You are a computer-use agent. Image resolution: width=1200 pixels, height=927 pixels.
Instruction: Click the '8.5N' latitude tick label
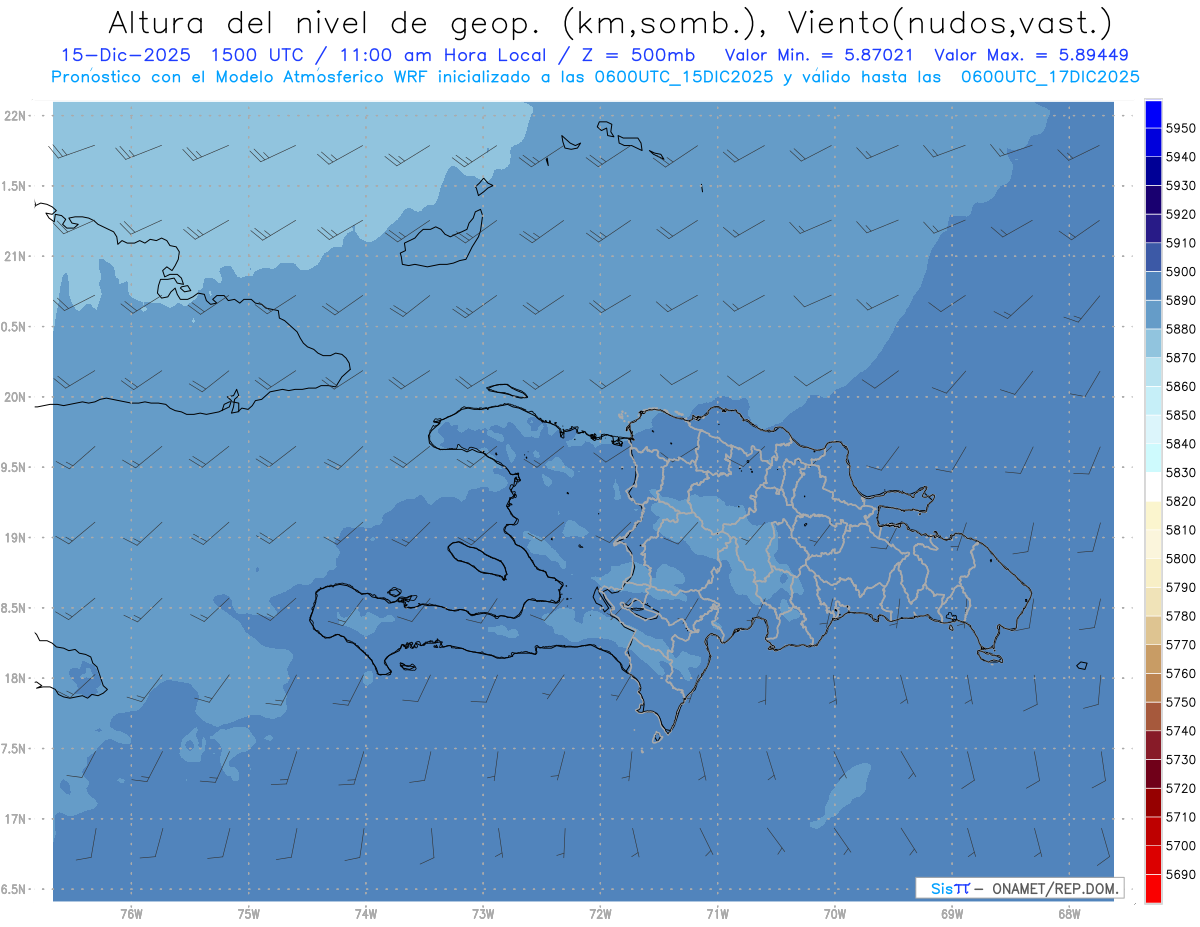coord(15,609)
